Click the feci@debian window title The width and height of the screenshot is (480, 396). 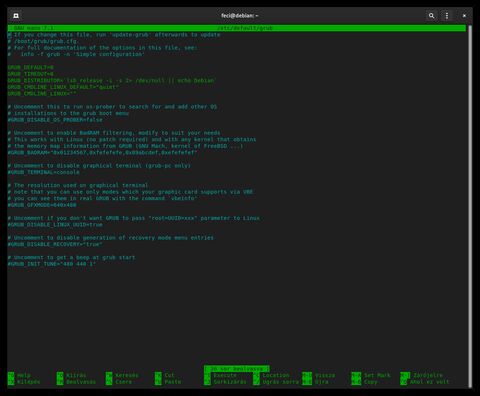(240, 15)
